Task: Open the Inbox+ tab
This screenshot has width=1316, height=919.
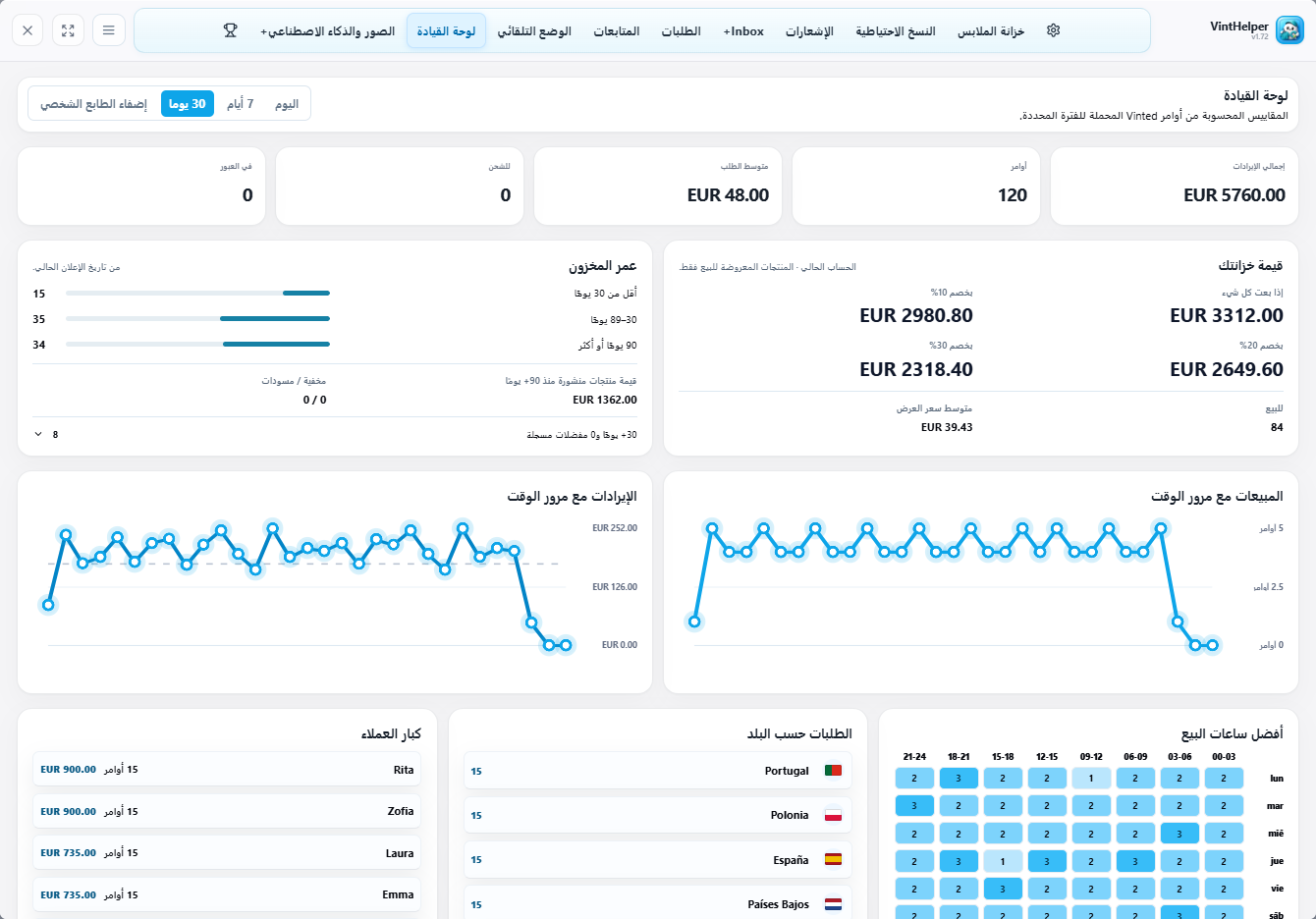Action: point(743,31)
